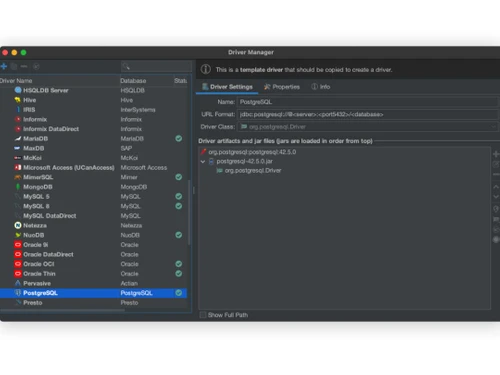Select the Presto driver row
Screen dimensions: 500x375
[x=93, y=303]
